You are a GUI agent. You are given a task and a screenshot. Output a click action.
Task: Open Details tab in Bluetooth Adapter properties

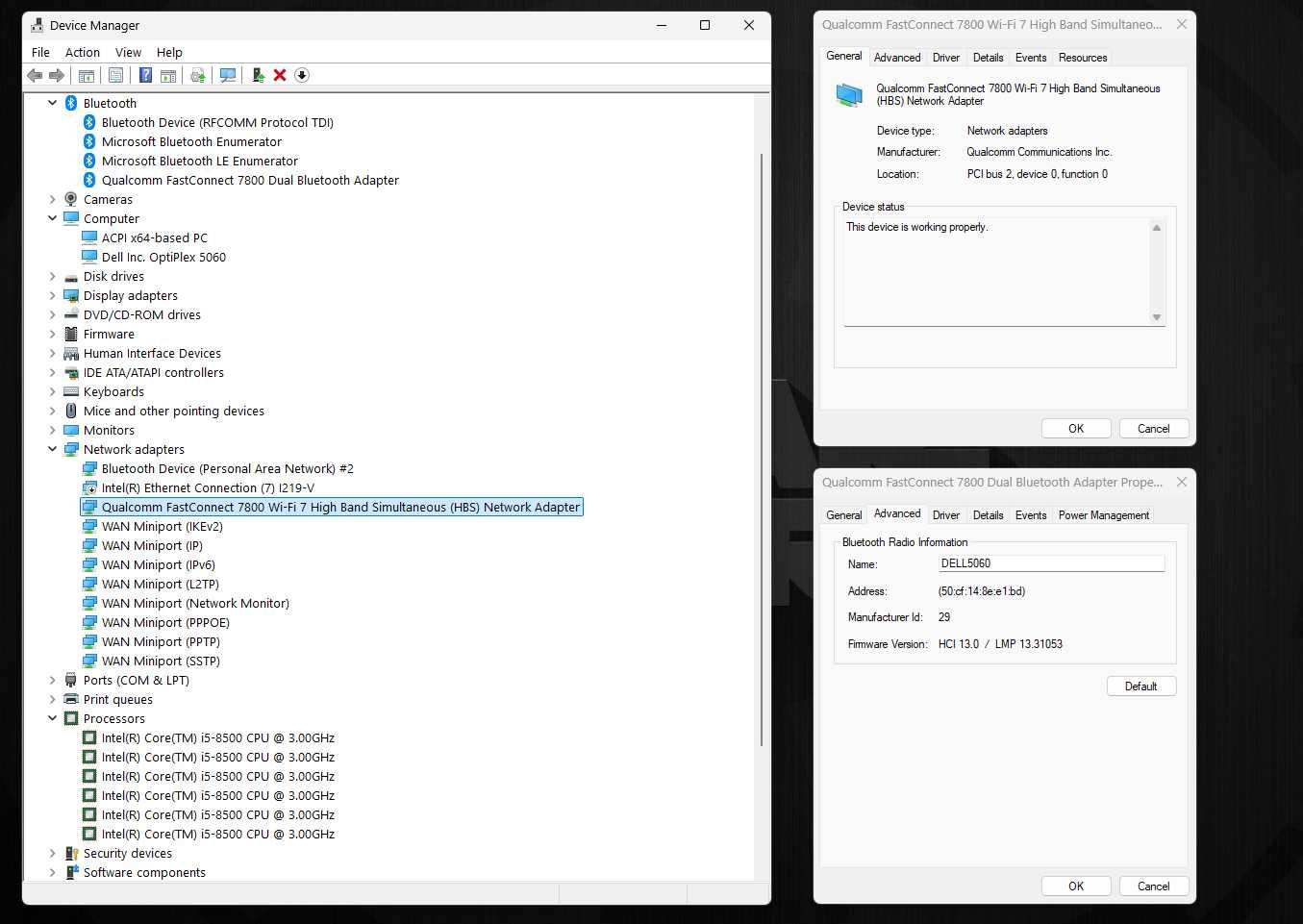pos(988,515)
